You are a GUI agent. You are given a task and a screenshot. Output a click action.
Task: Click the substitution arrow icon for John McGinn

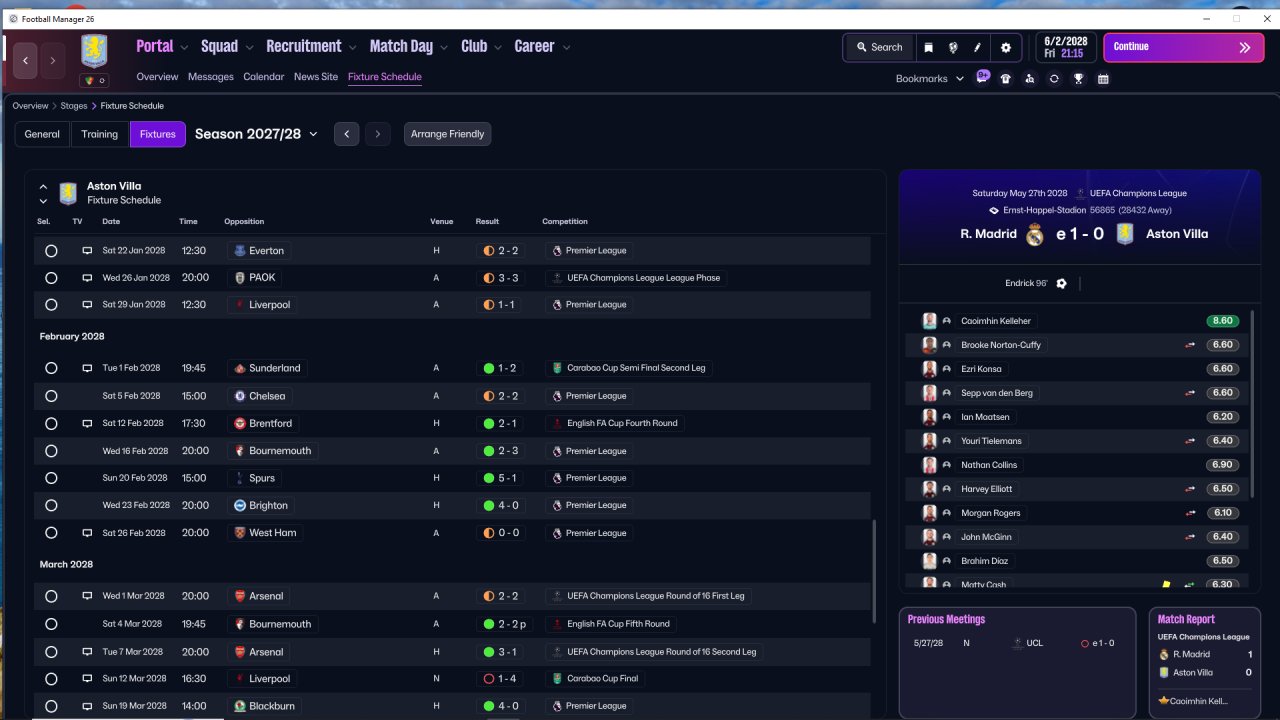[1190, 537]
